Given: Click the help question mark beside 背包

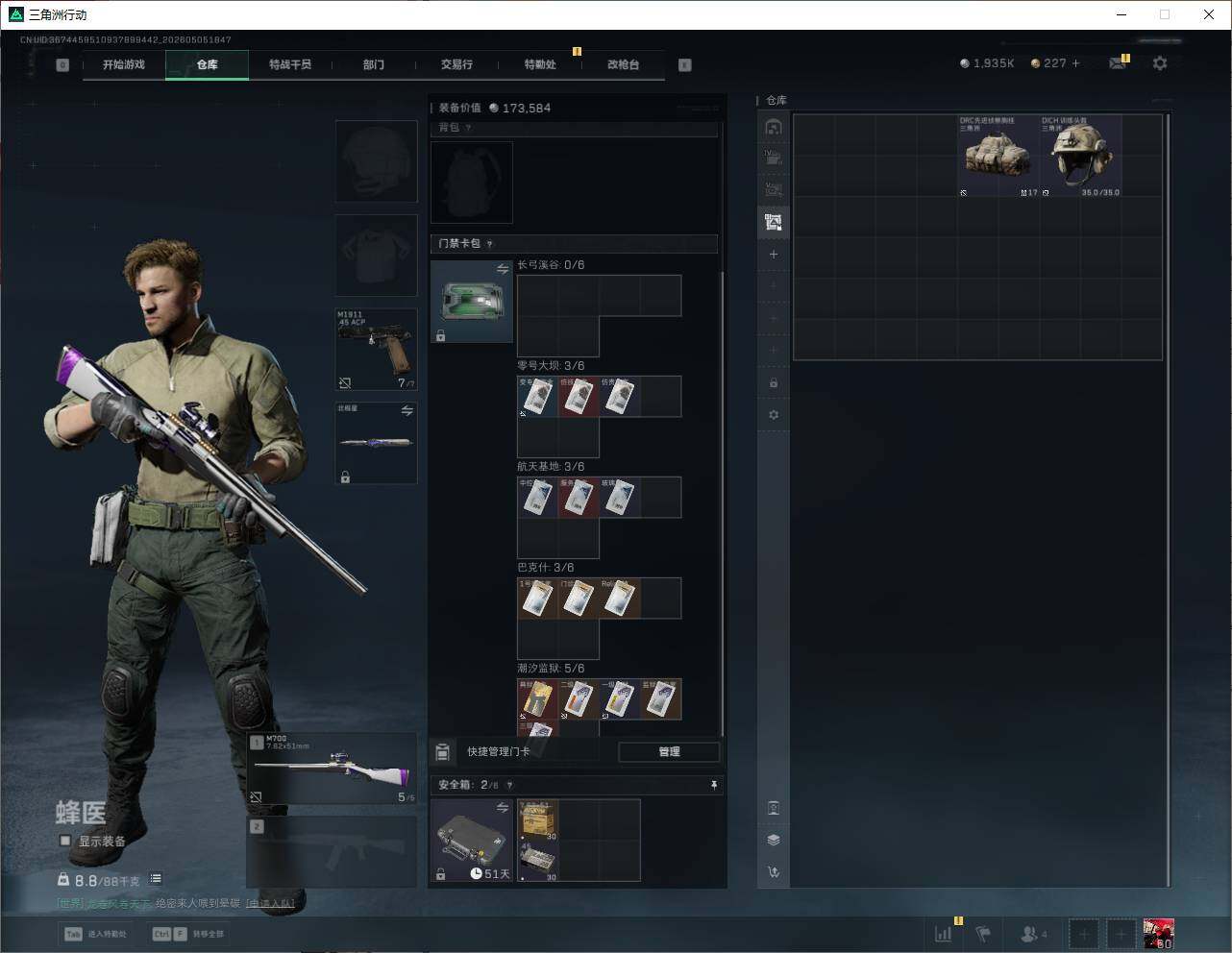Looking at the screenshot, I should [468, 128].
